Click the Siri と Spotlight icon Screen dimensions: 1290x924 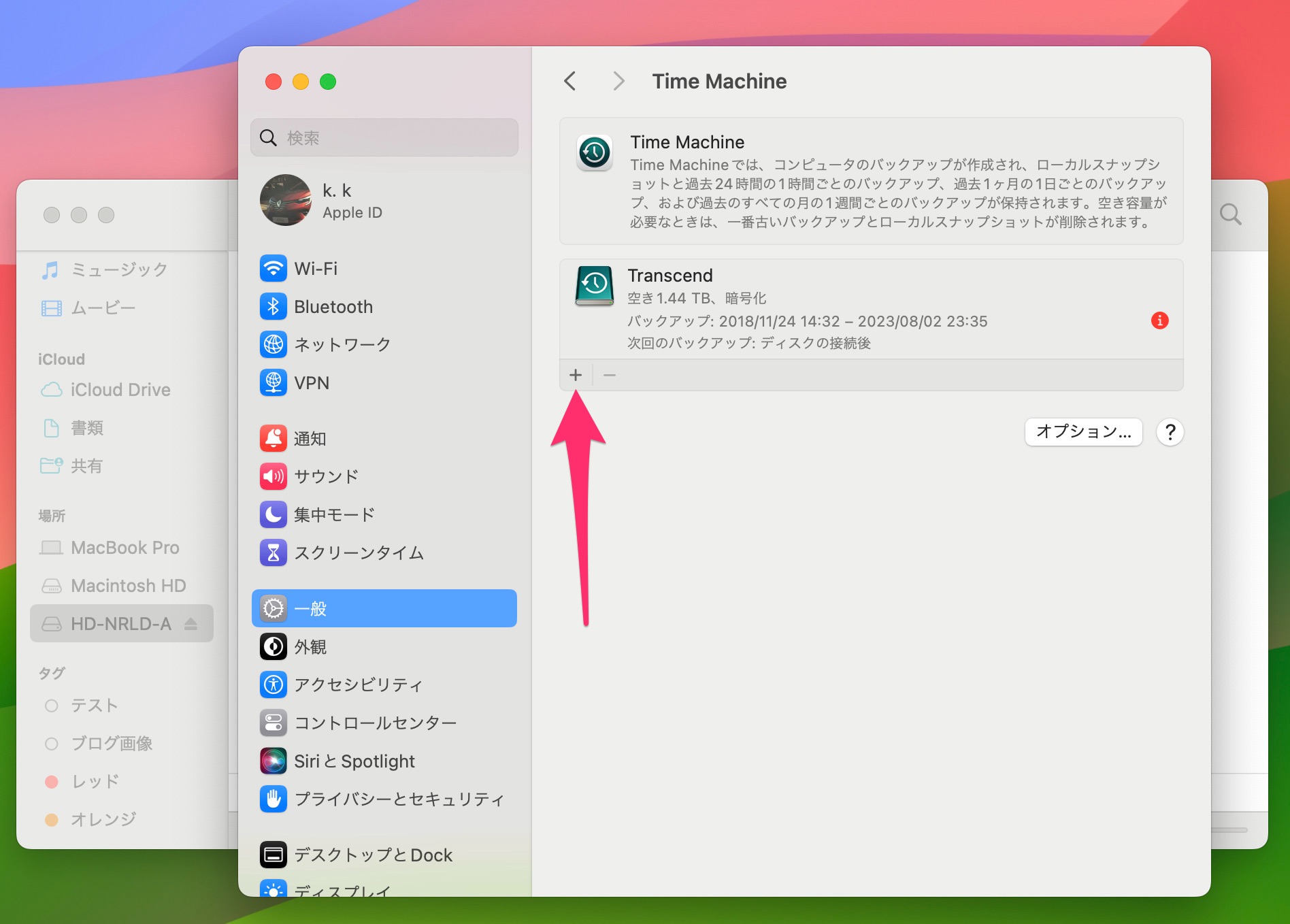click(x=273, y=761)
